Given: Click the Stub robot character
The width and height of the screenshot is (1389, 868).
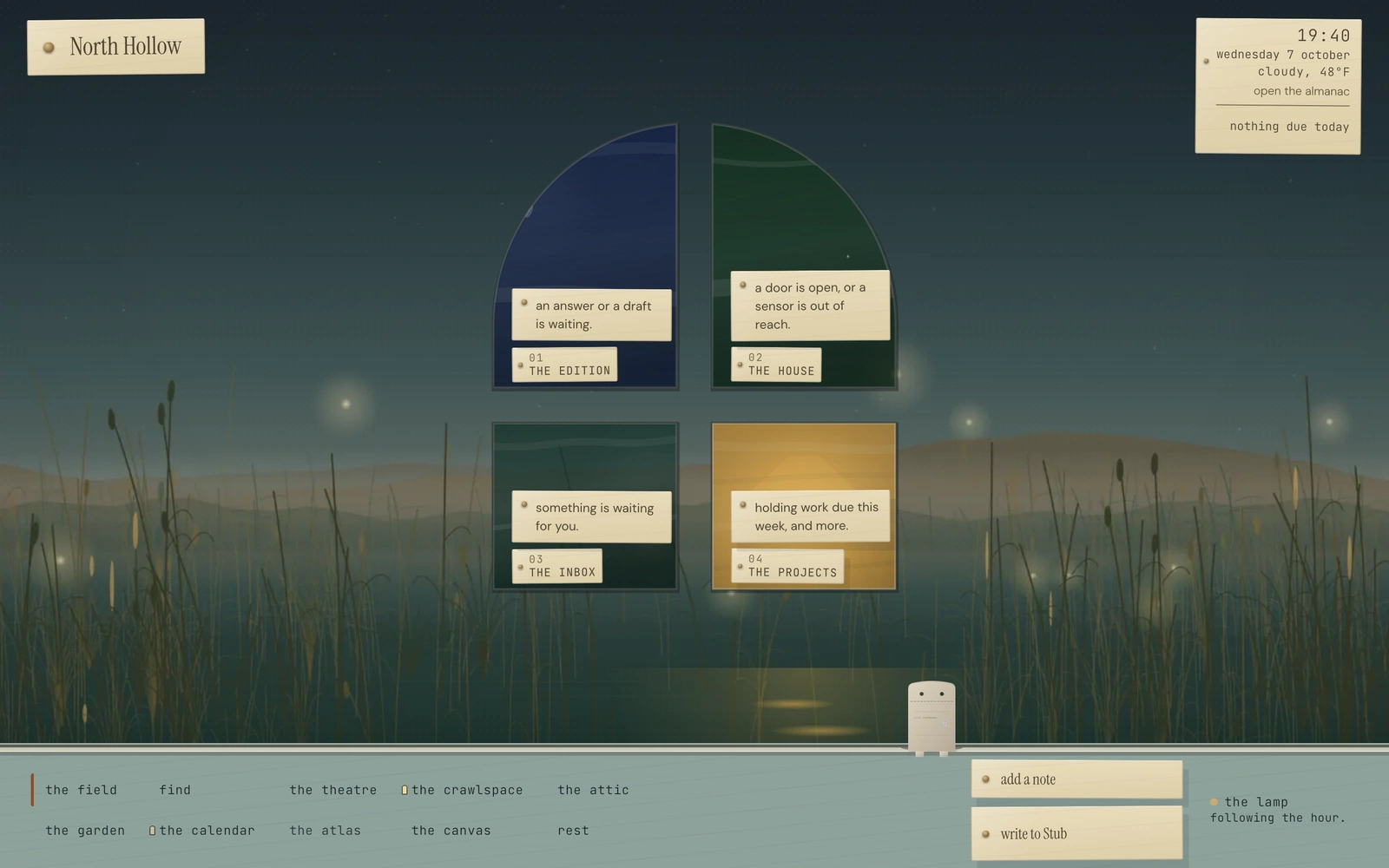Looking at the screenshot, I should (x=931, y=719).
